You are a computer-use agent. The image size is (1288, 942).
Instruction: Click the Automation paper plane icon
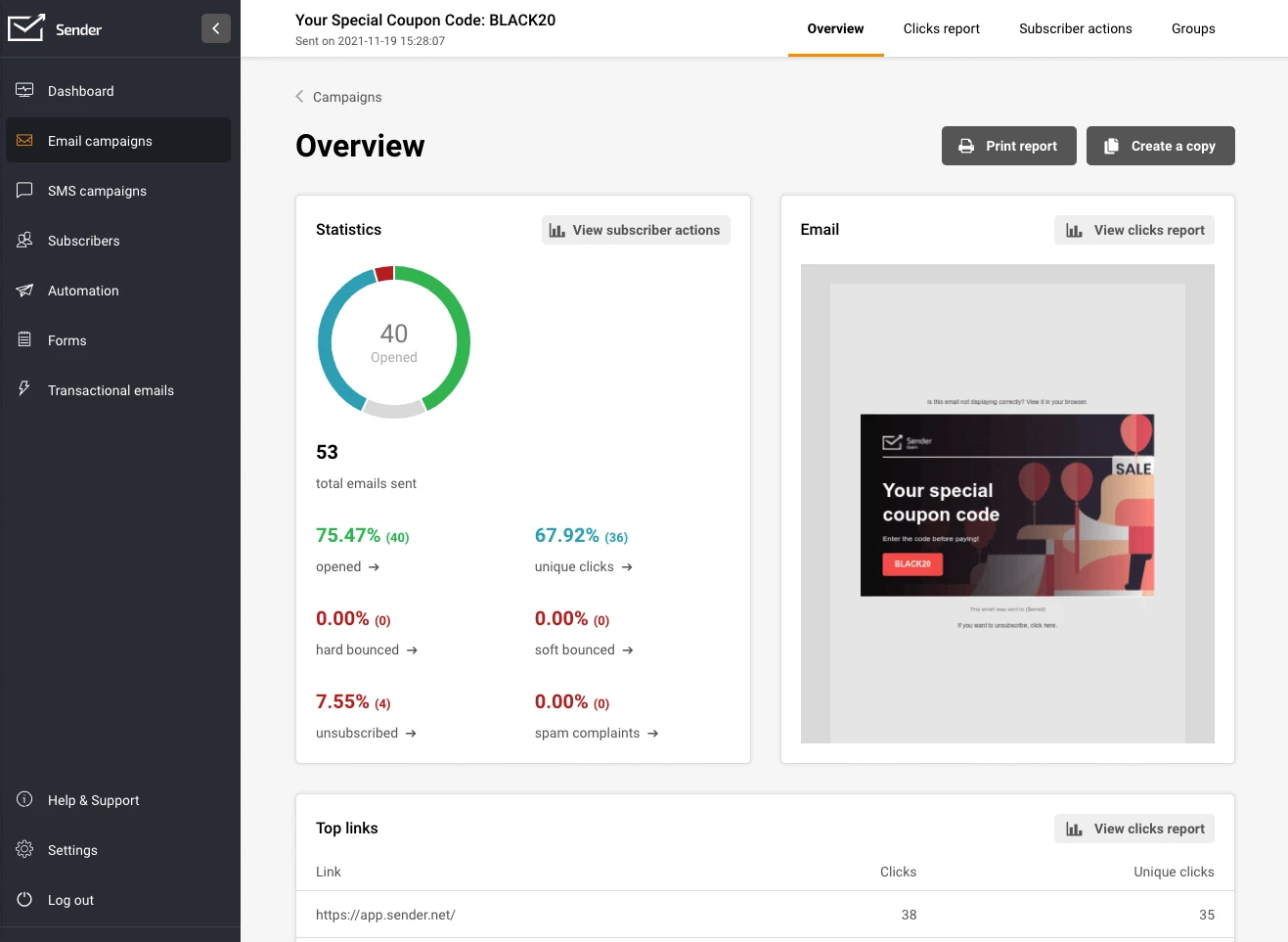[x=24, y=291]
